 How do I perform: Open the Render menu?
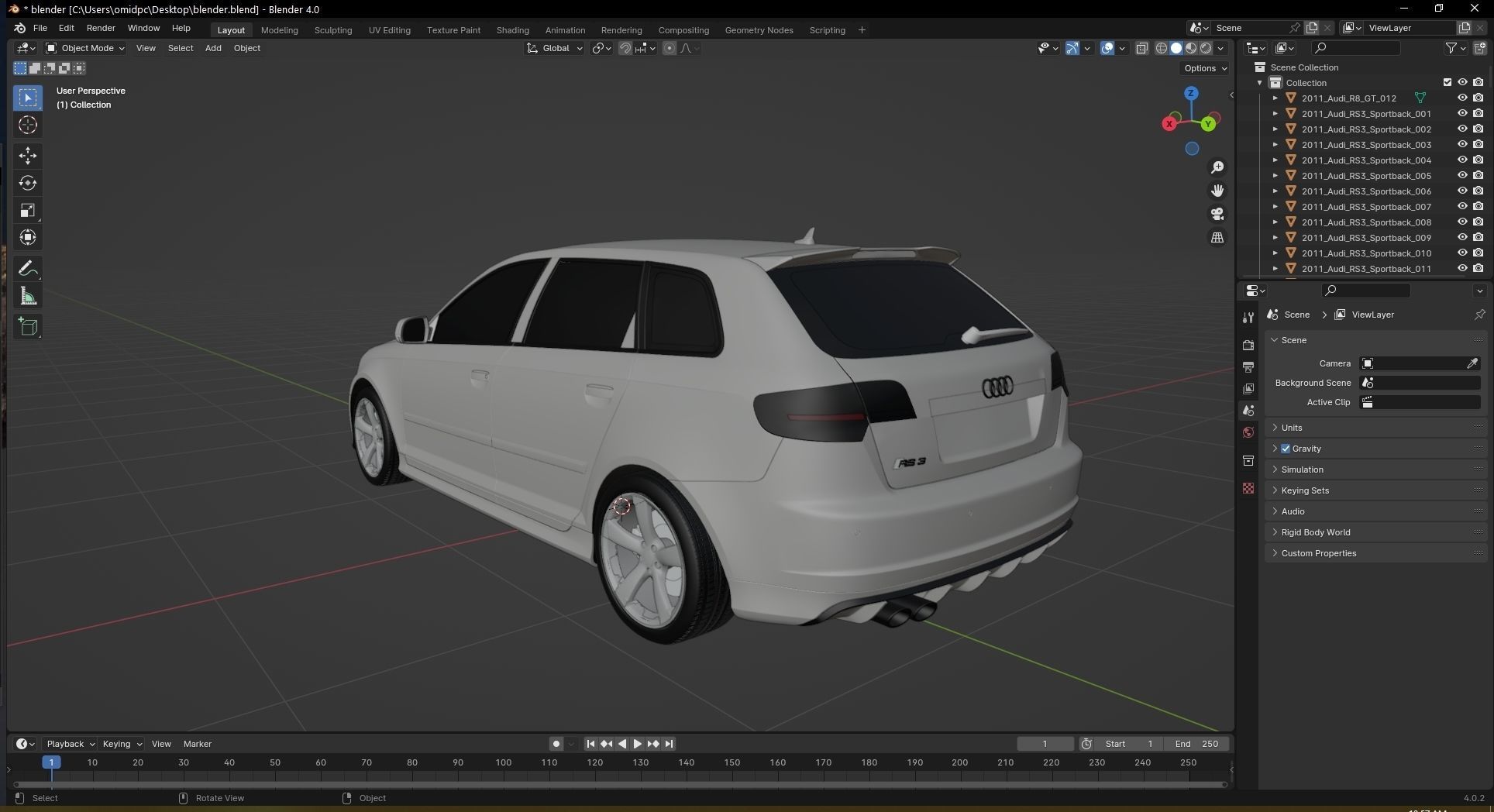(101, 28)
